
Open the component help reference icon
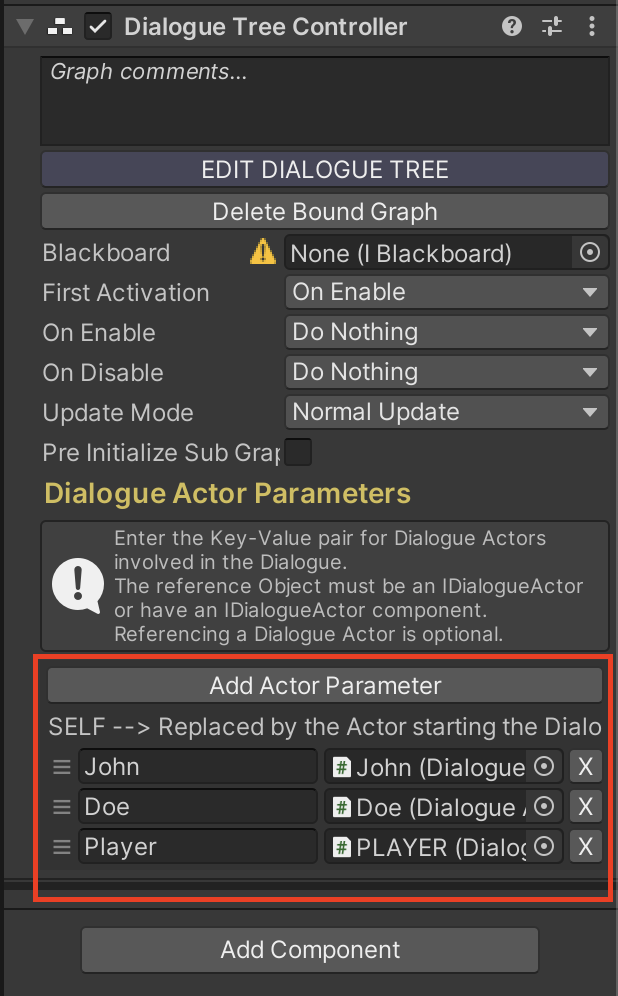(x=512, y=27)
